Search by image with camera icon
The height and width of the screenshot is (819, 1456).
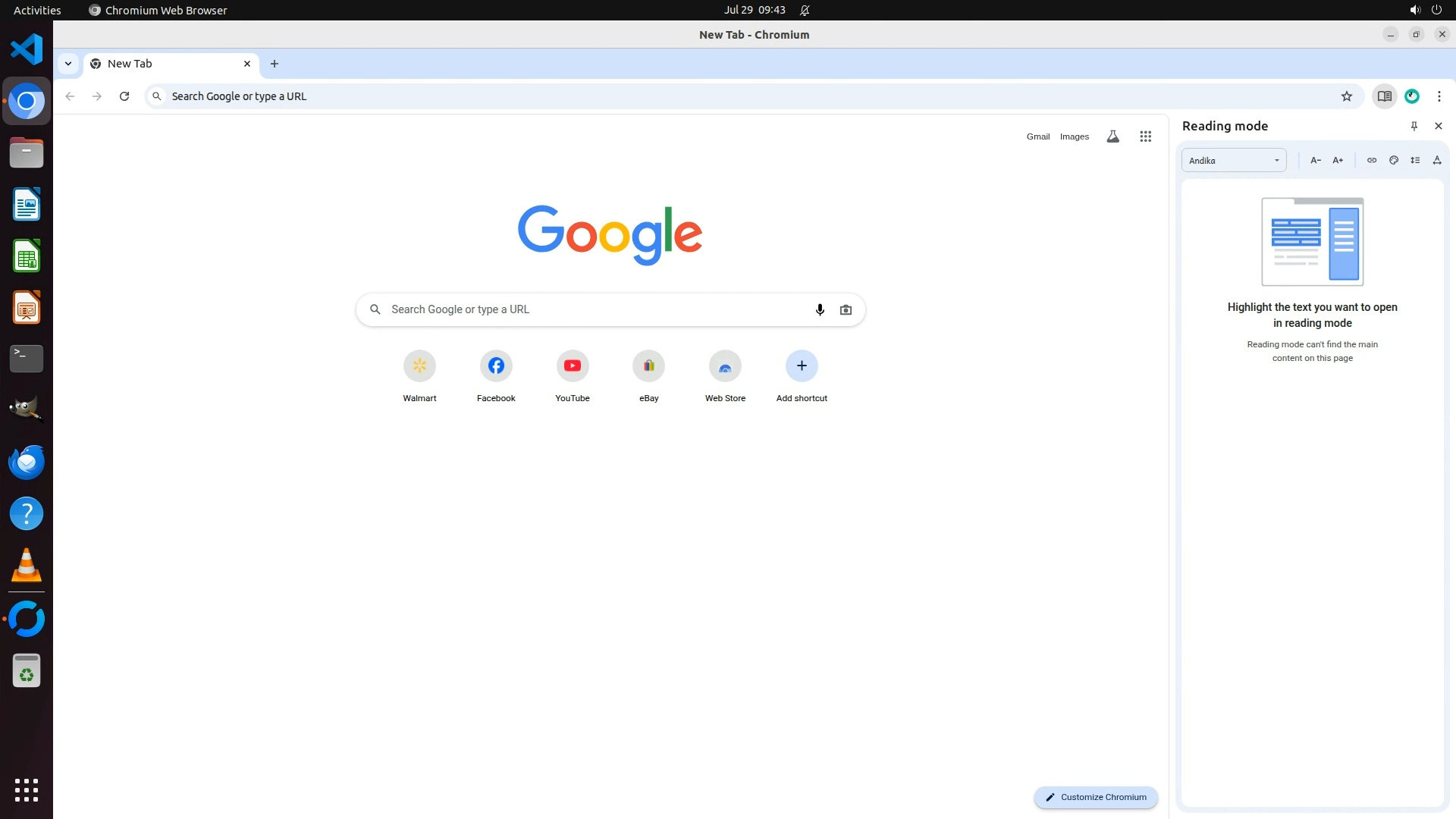pyautogui.click(x=846, y=309)
